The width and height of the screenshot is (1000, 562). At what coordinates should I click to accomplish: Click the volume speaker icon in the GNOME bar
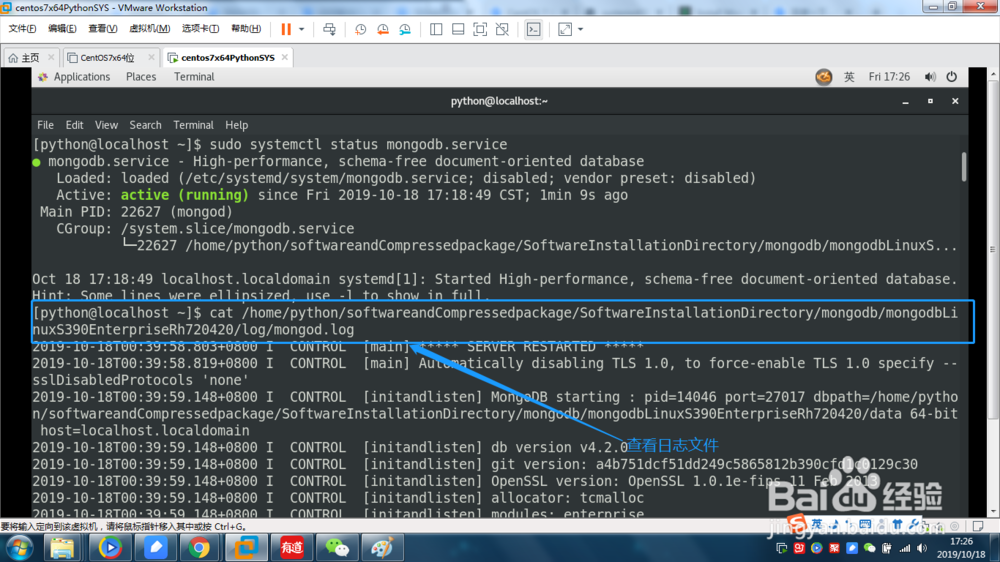pyautogui.click(x=930, y=77)
